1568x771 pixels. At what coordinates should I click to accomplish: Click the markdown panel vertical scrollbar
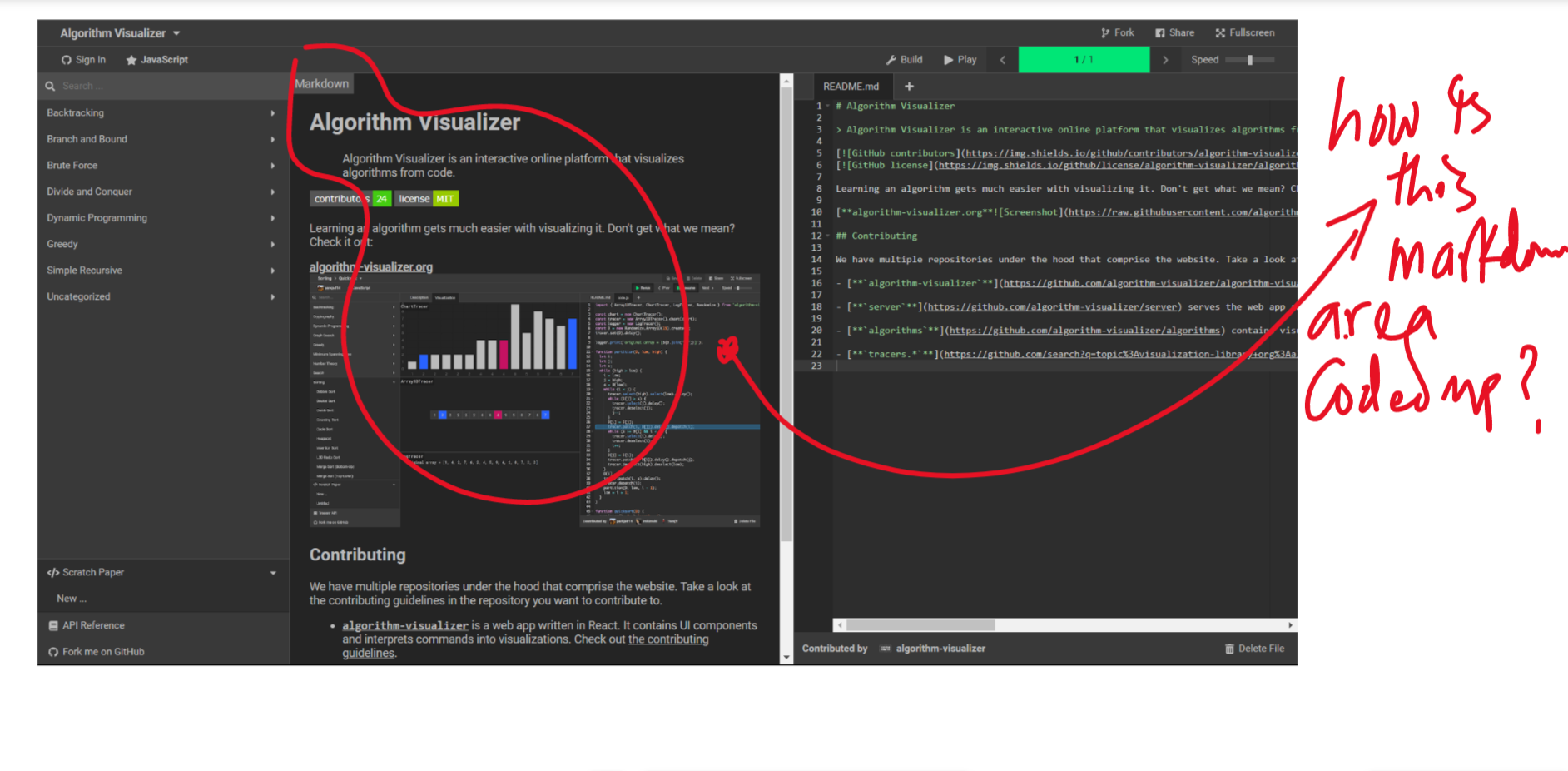pyautogui.click(x=786, y=316)
